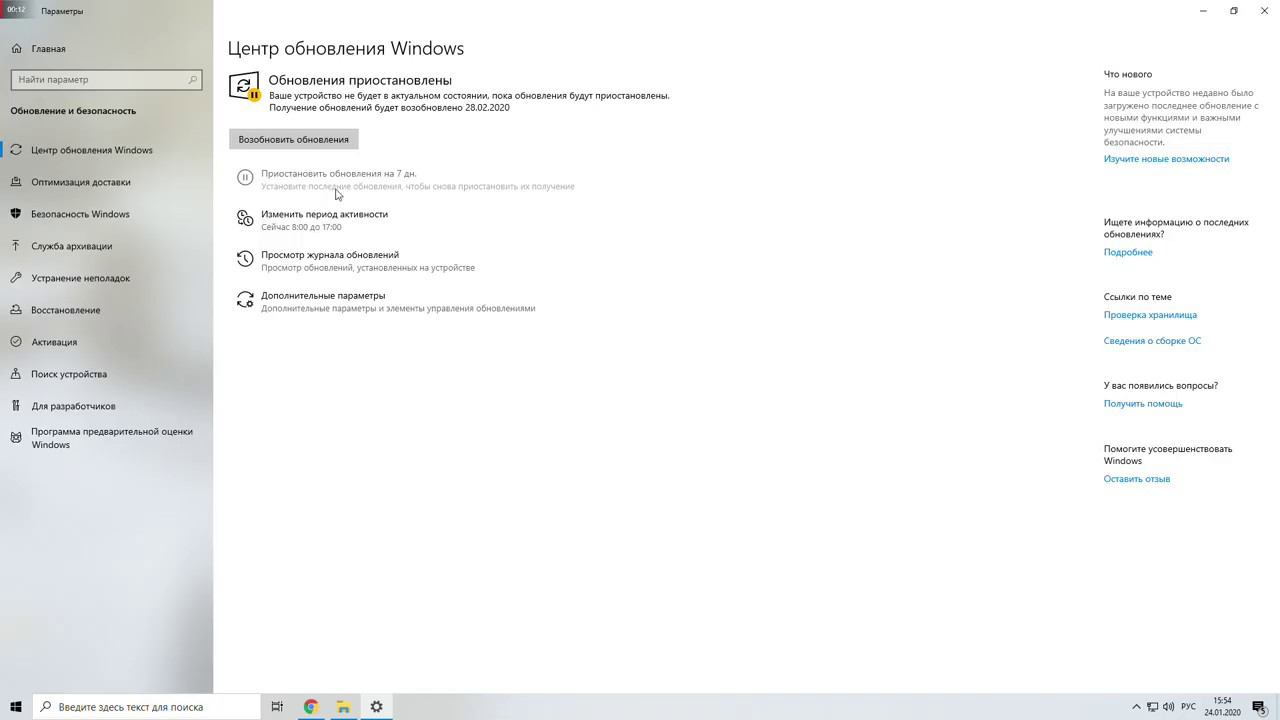Click the Активация checkmark icon
Screen dimensions: 1280x720
pos(16,342)
